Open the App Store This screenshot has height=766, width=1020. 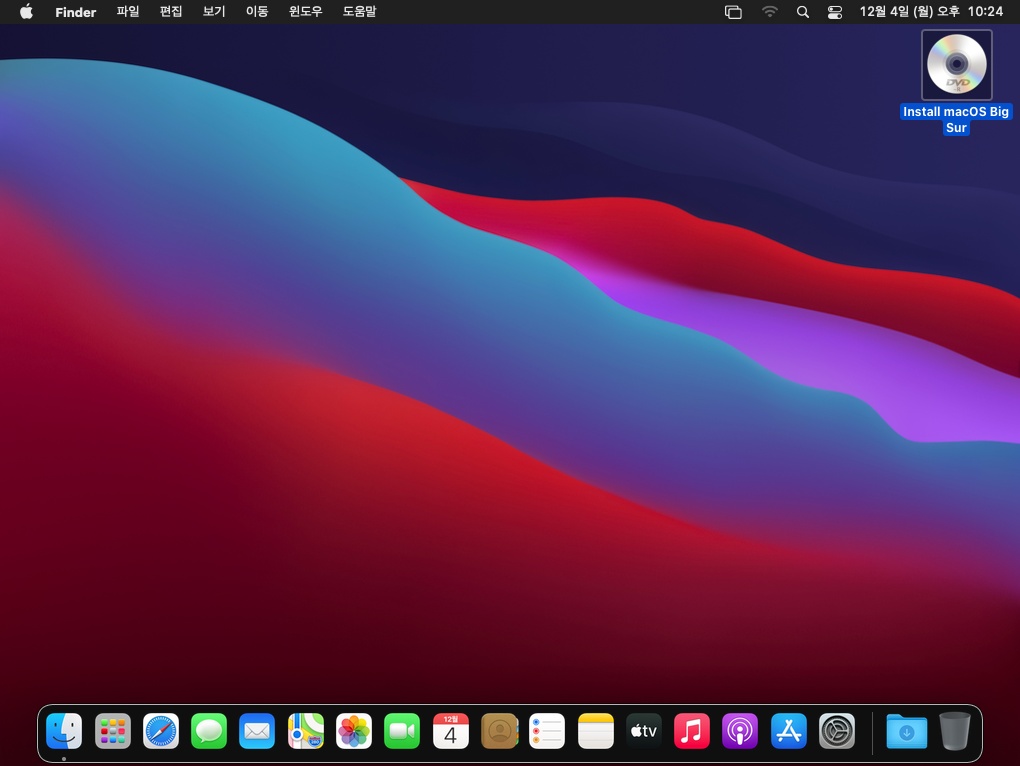[x=788, y=732]
